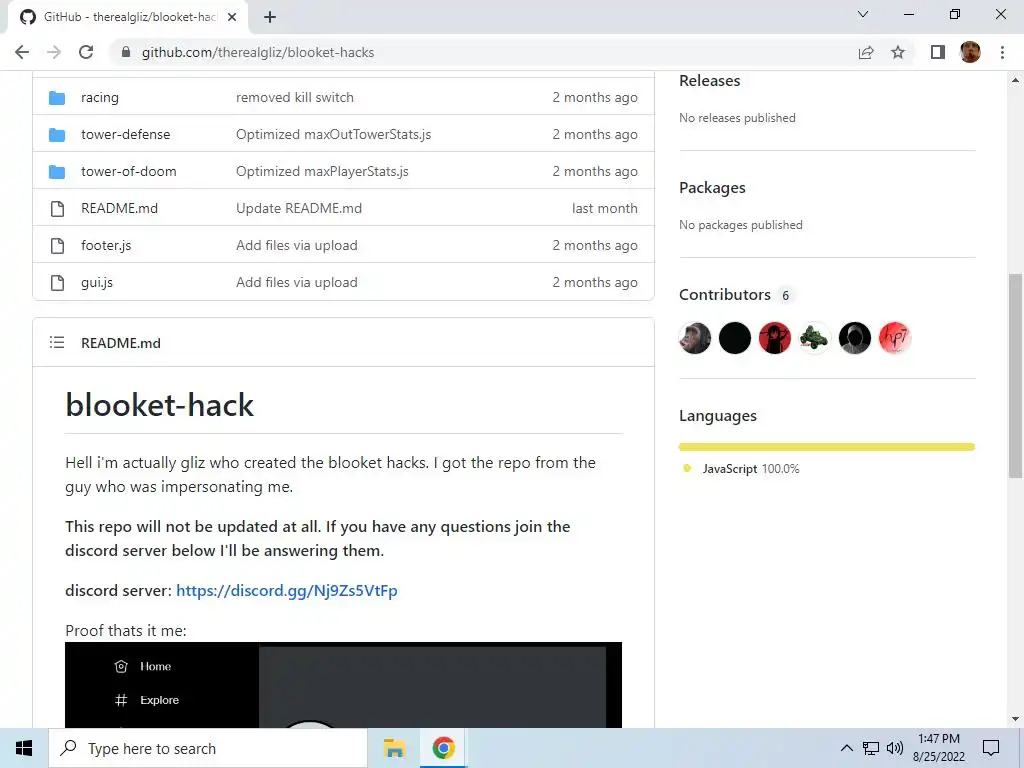Click the footer.js file icon
Screen dimensions: 1024x768
coord(57,246)
